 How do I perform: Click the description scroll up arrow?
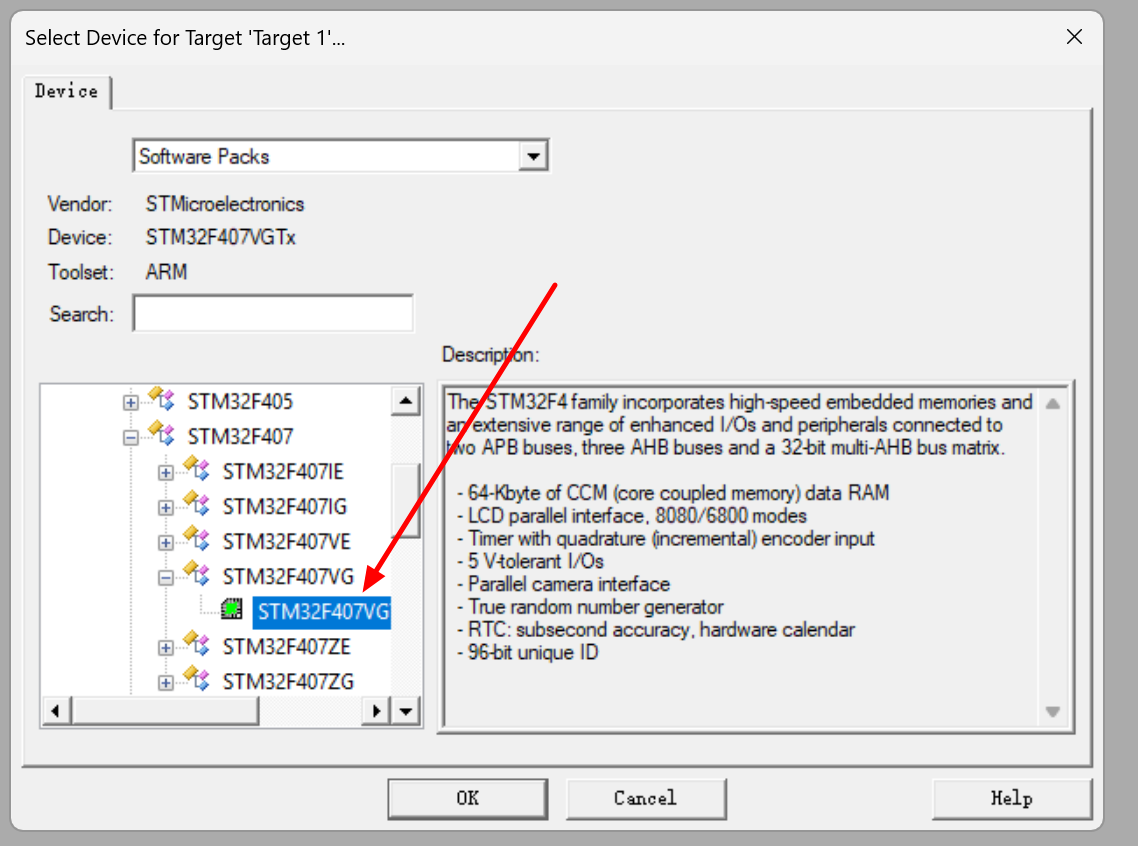click(x=1053, y=404)
